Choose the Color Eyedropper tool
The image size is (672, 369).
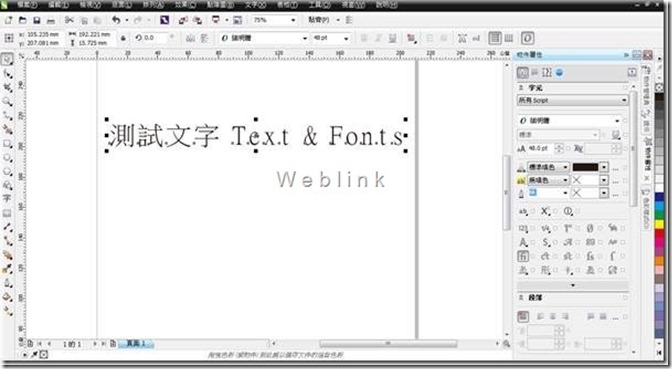pos(7,269)
